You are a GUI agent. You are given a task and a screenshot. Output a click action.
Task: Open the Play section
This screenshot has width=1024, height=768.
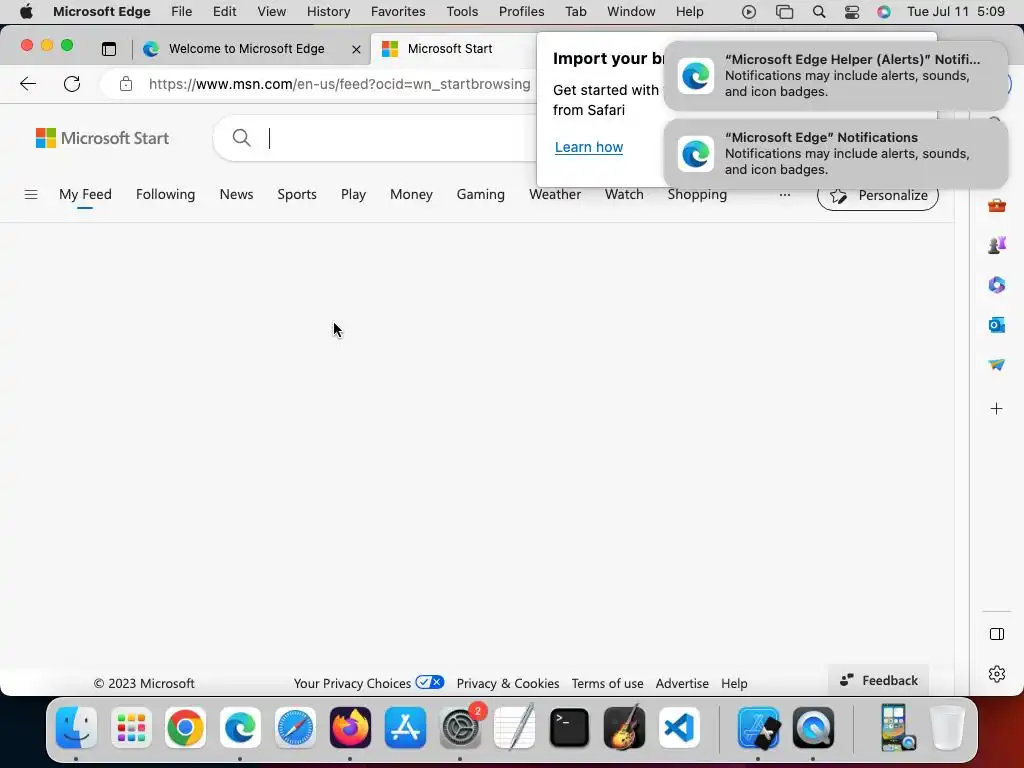(353, 195)
